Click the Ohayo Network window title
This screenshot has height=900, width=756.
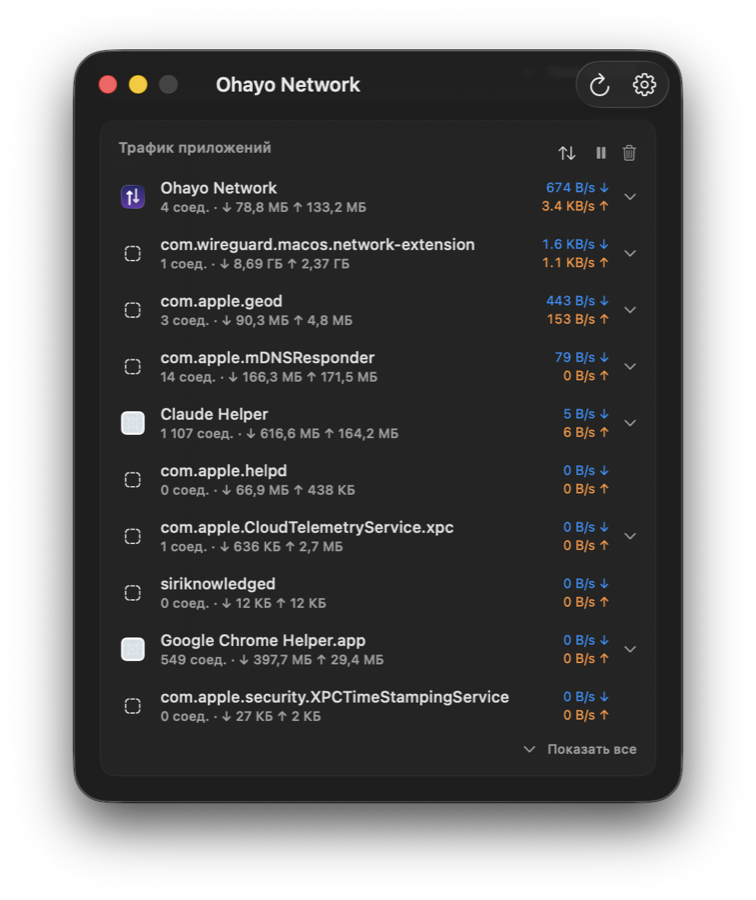288,85
